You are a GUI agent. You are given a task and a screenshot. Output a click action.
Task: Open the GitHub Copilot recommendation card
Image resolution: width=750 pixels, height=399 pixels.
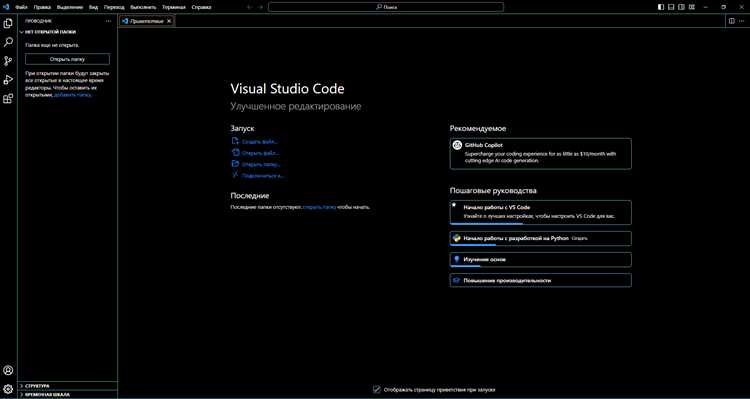tap(540, 154)
